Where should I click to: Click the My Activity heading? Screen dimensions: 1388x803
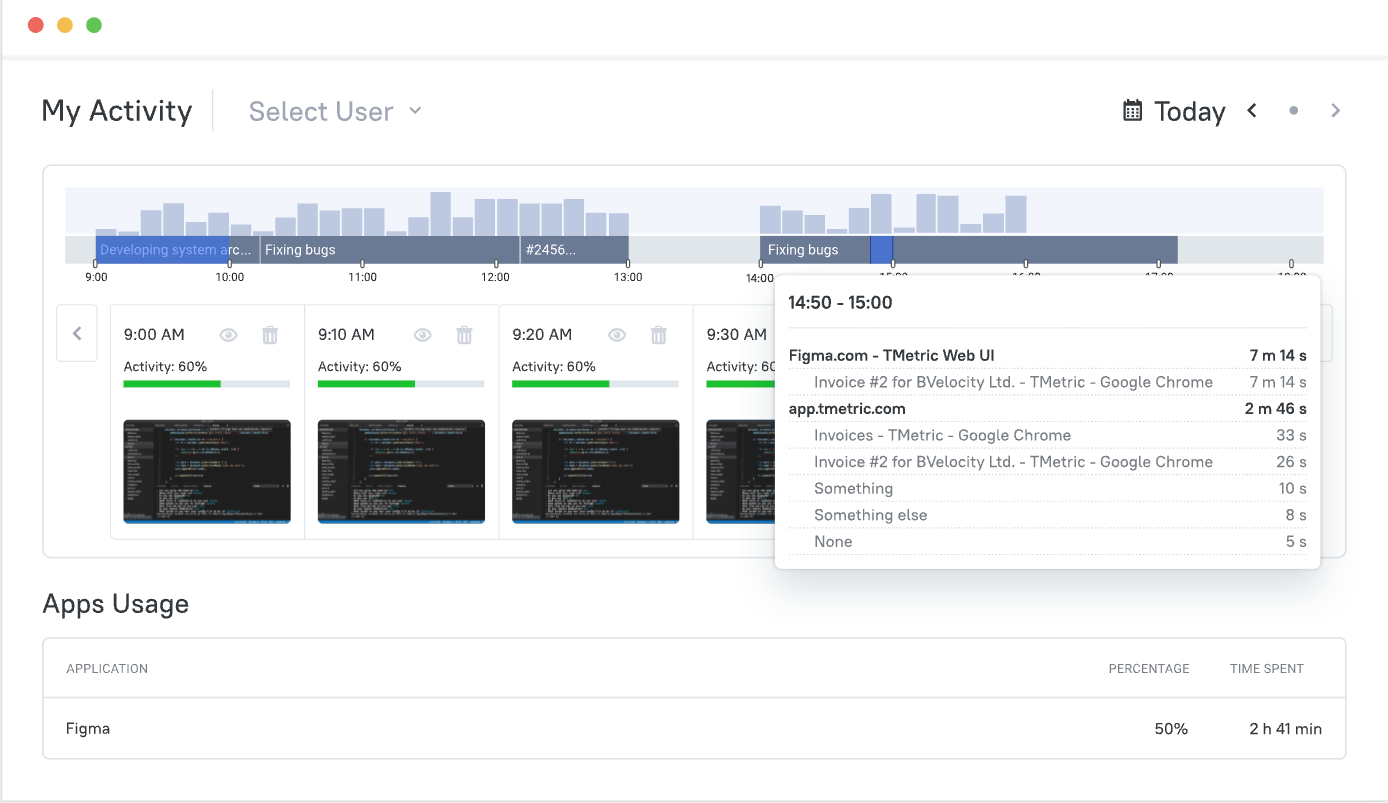tap(117, 111)
